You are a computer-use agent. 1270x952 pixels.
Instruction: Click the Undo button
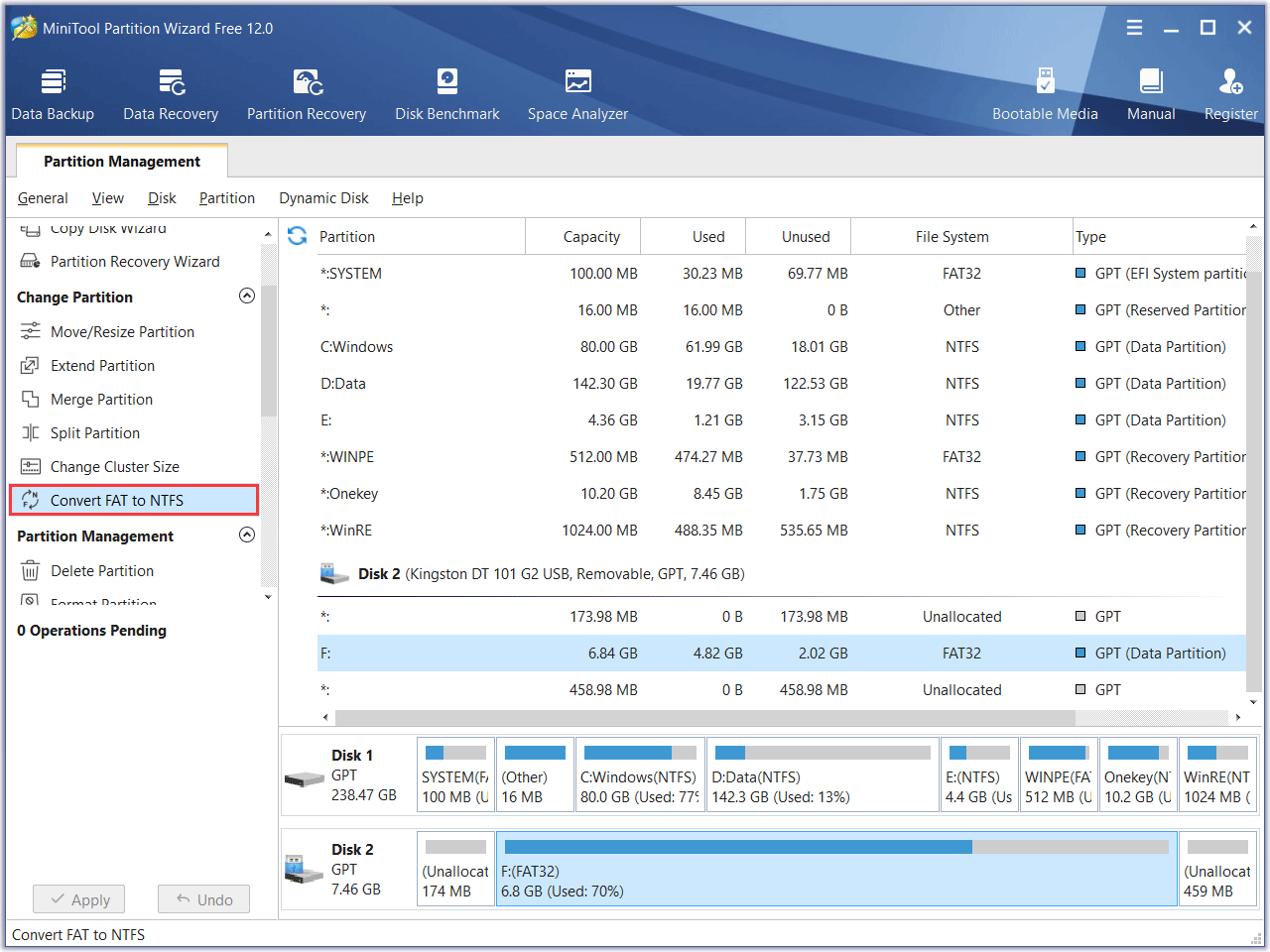203,899
